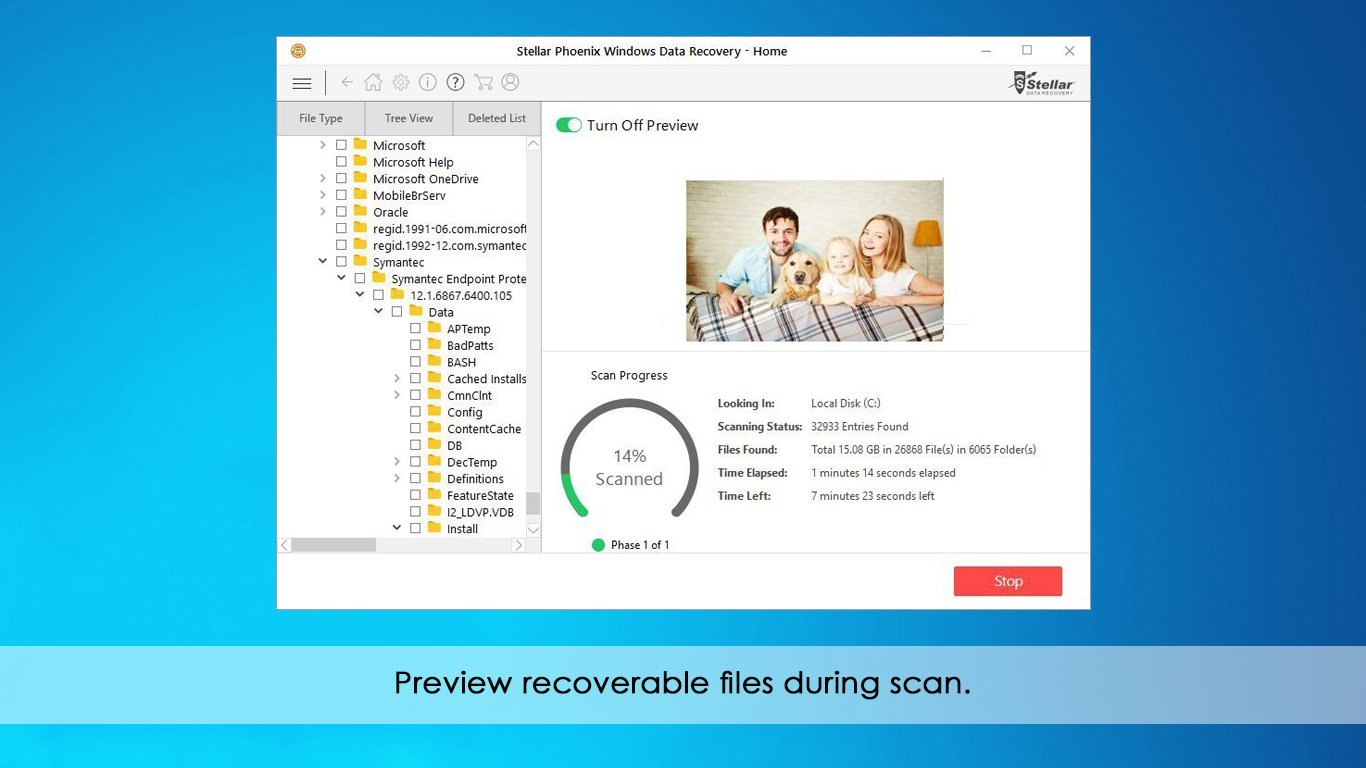Expand the Oracle folder node
The width and height of the screenshot is (1366, 768).
tap(322, 212)
